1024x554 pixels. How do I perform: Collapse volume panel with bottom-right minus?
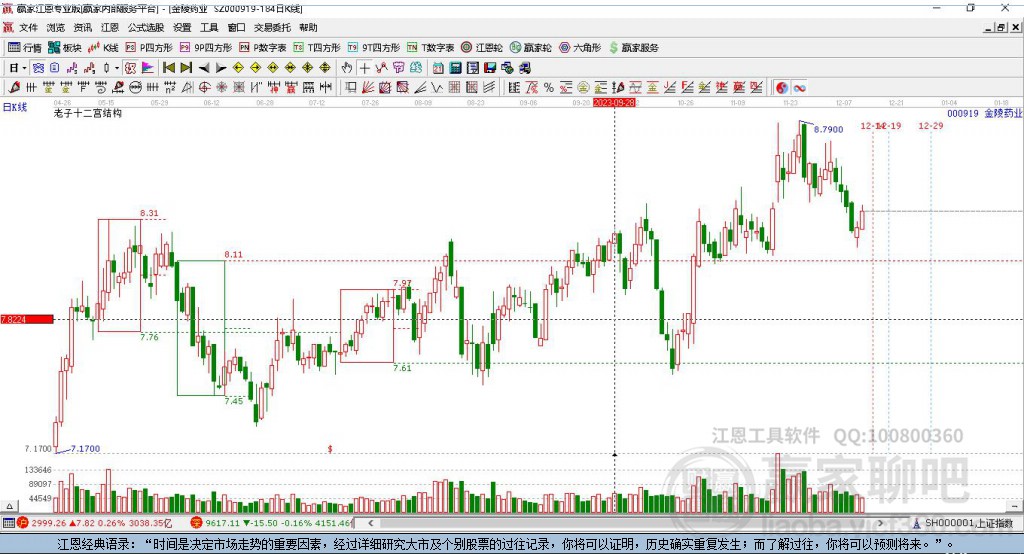[1015, 506]
